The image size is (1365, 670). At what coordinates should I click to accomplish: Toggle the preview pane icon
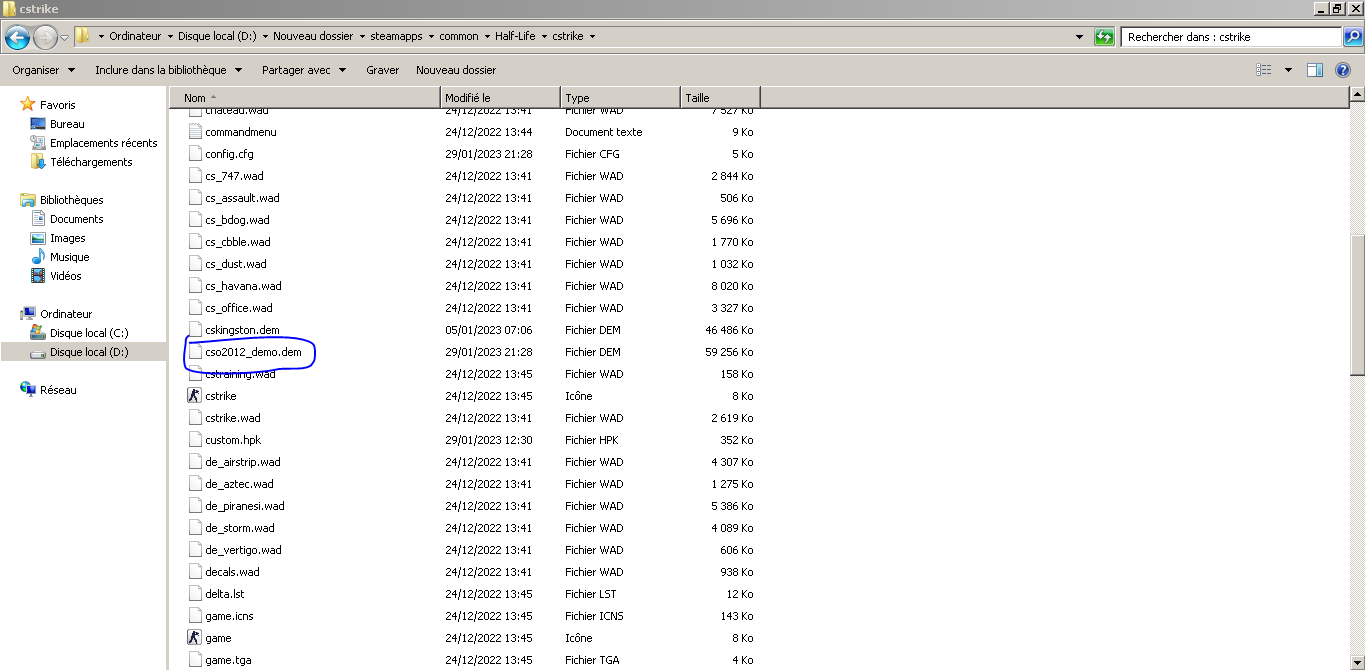point(1315,70)
